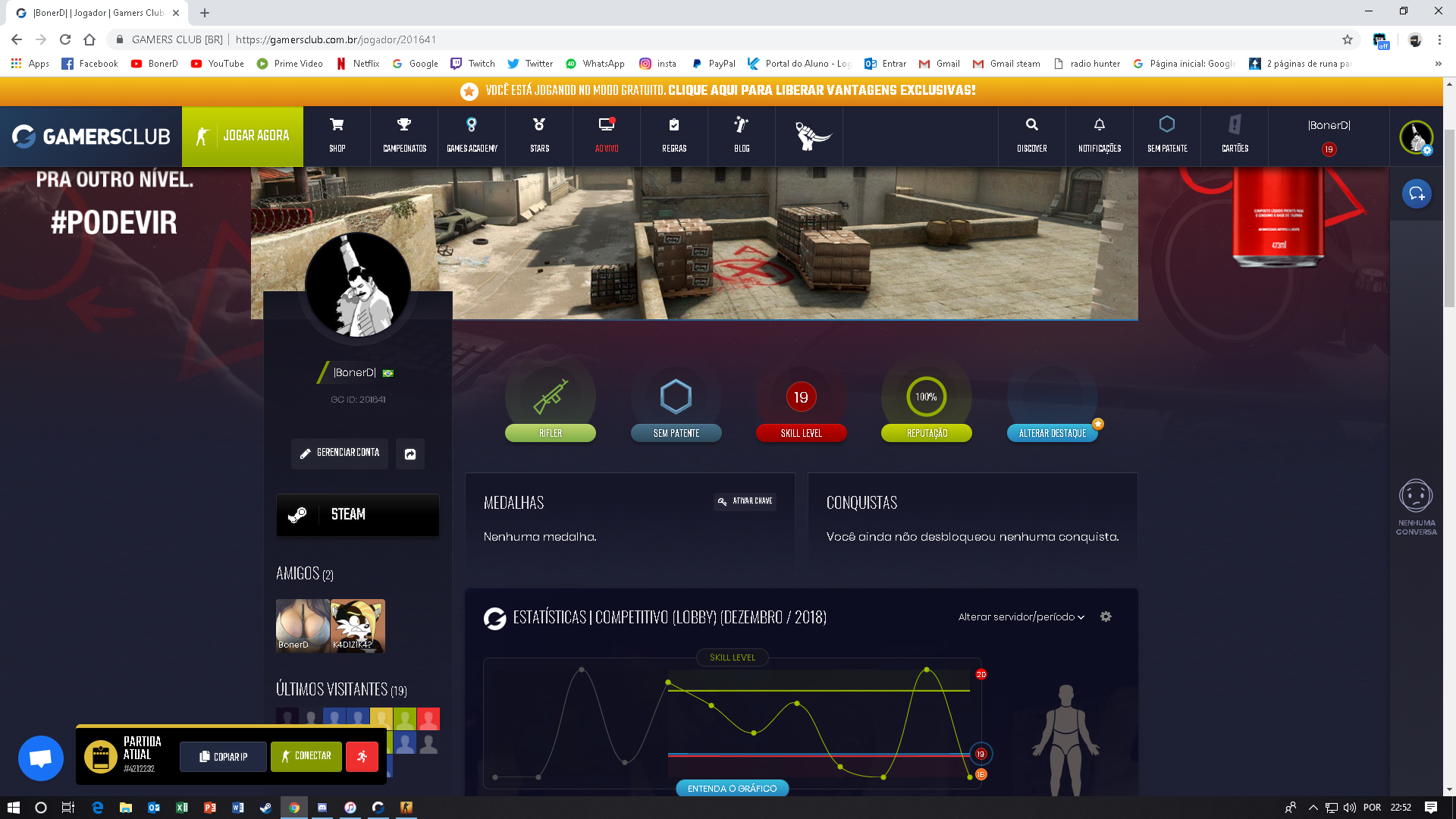Click the 100% reputation progress ring
Screen dimensions: 1456x819
pyautogui.click(x=926, y=397)
